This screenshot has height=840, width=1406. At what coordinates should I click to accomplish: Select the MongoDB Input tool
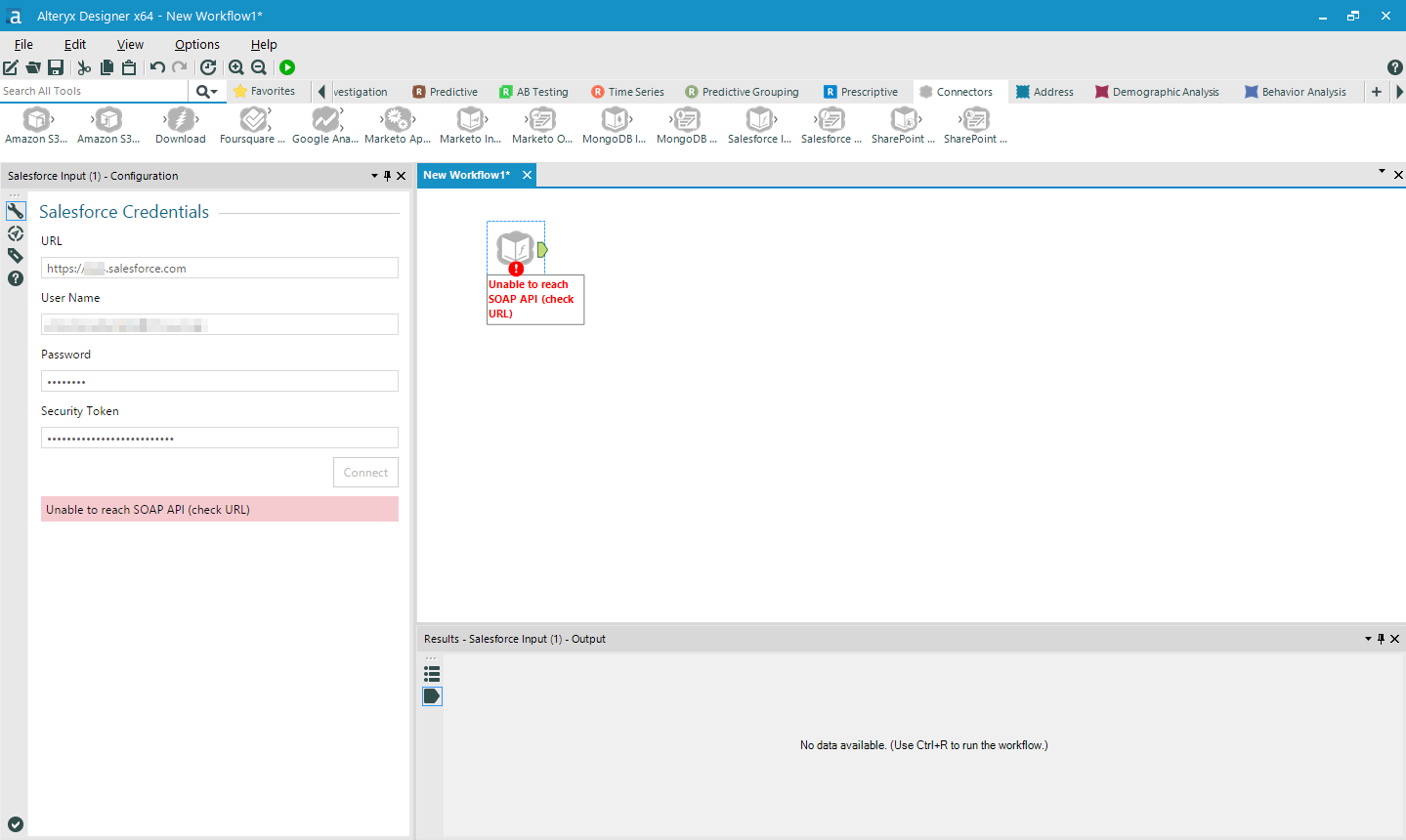[x=614, y=124]
